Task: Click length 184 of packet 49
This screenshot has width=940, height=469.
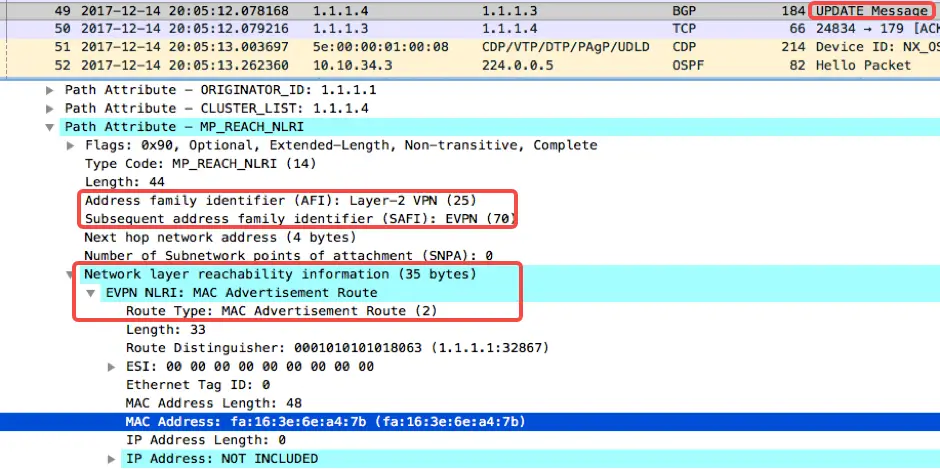Action: pos(793,11)
